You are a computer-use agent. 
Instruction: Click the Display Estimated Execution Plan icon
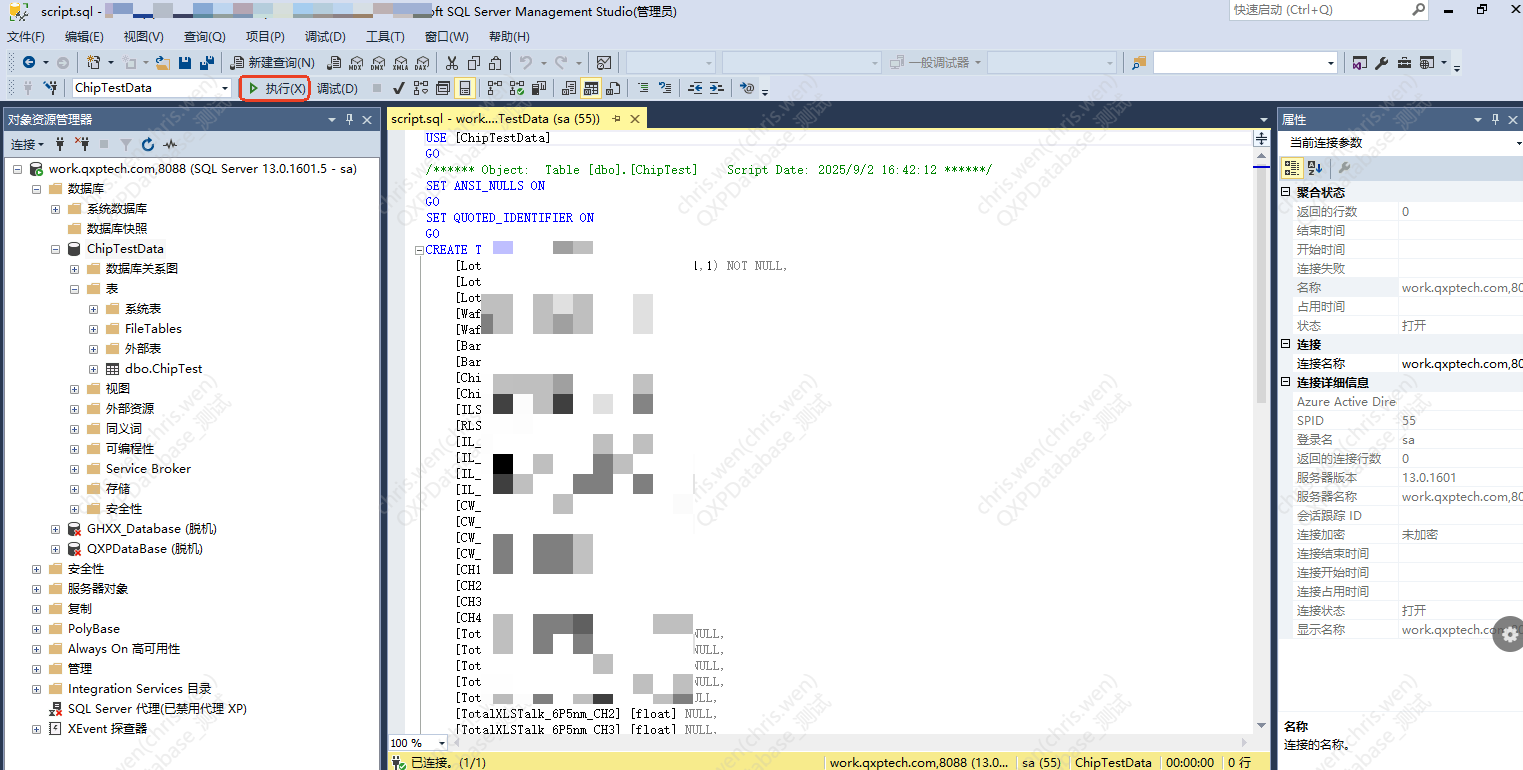(x=421, y=88)
